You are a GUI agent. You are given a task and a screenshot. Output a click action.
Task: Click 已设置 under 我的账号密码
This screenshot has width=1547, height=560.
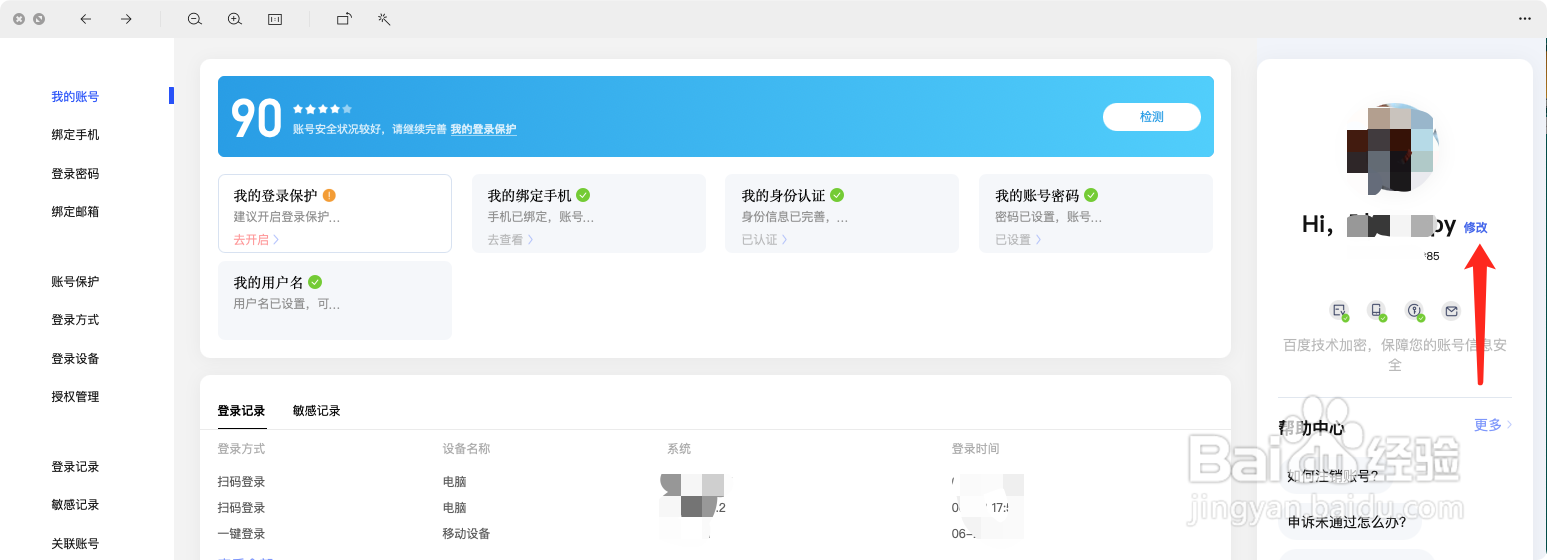point(1018,240)
